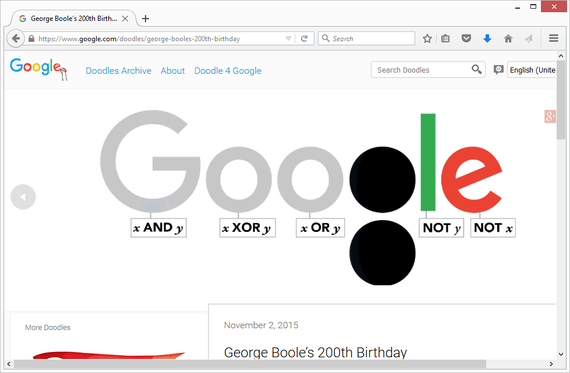This screenshot has height=373, width=570.
Task: Reload the page with the refresh icon
Action: click(304, 39)
